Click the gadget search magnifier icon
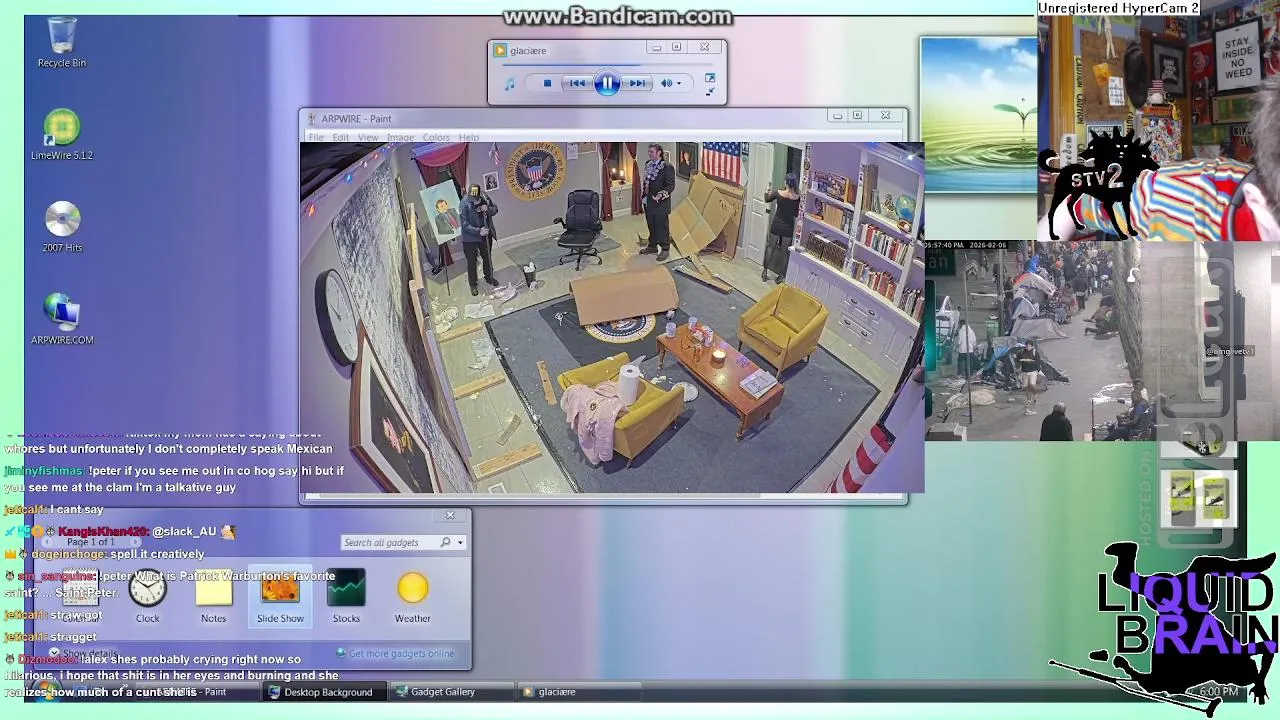This screenshot has width=1280, height=720. (x=446, y=542)
